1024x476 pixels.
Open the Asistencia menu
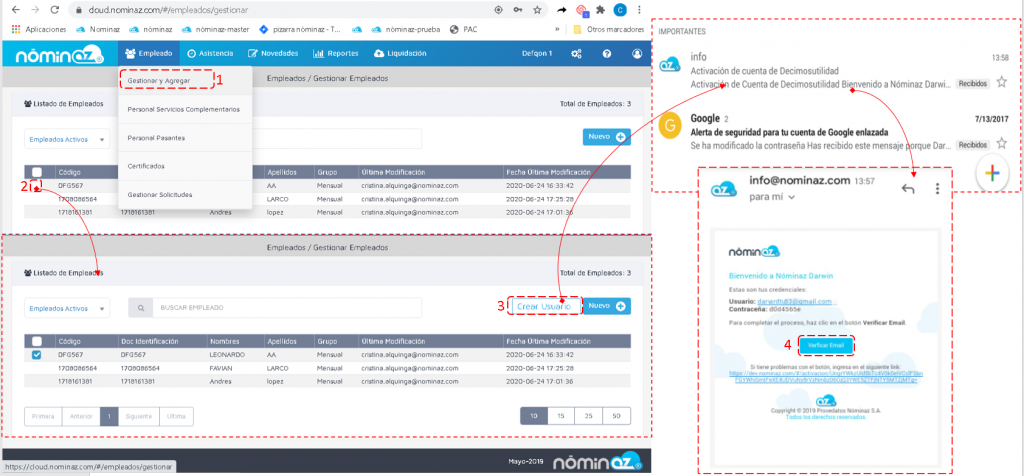click(x=210, y=54)
